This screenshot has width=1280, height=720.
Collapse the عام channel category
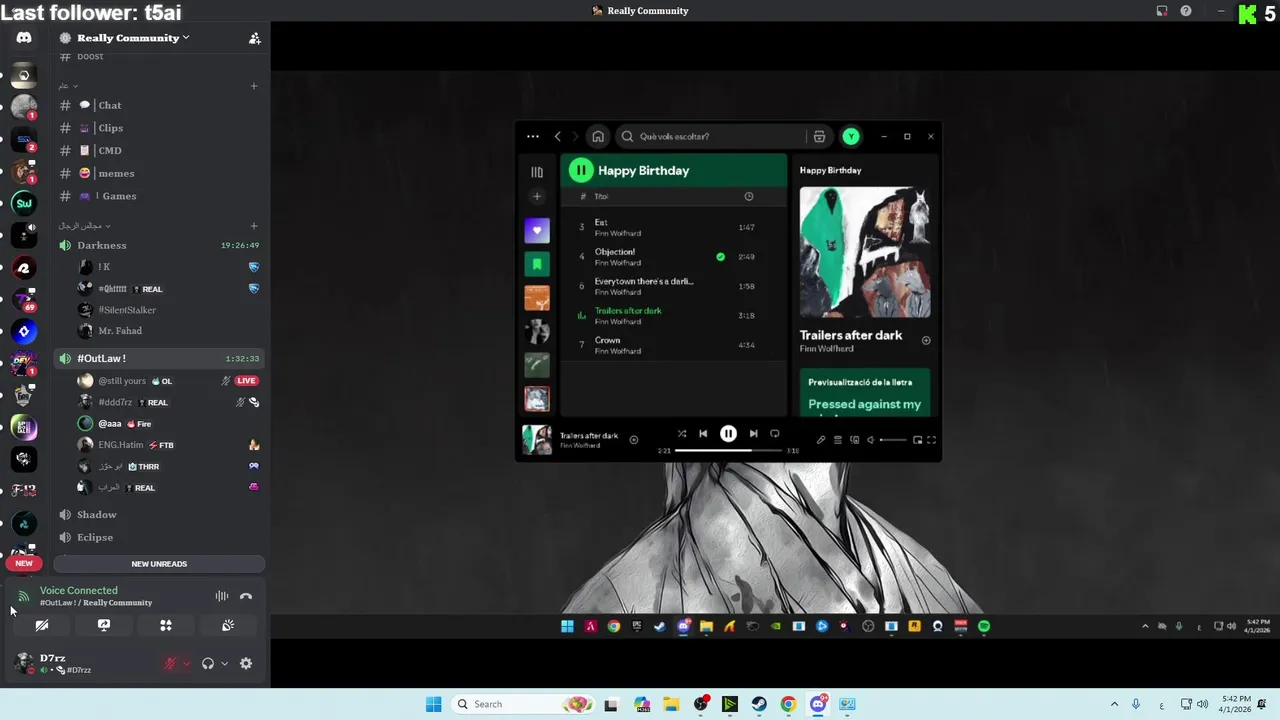[x=67, y=86]
